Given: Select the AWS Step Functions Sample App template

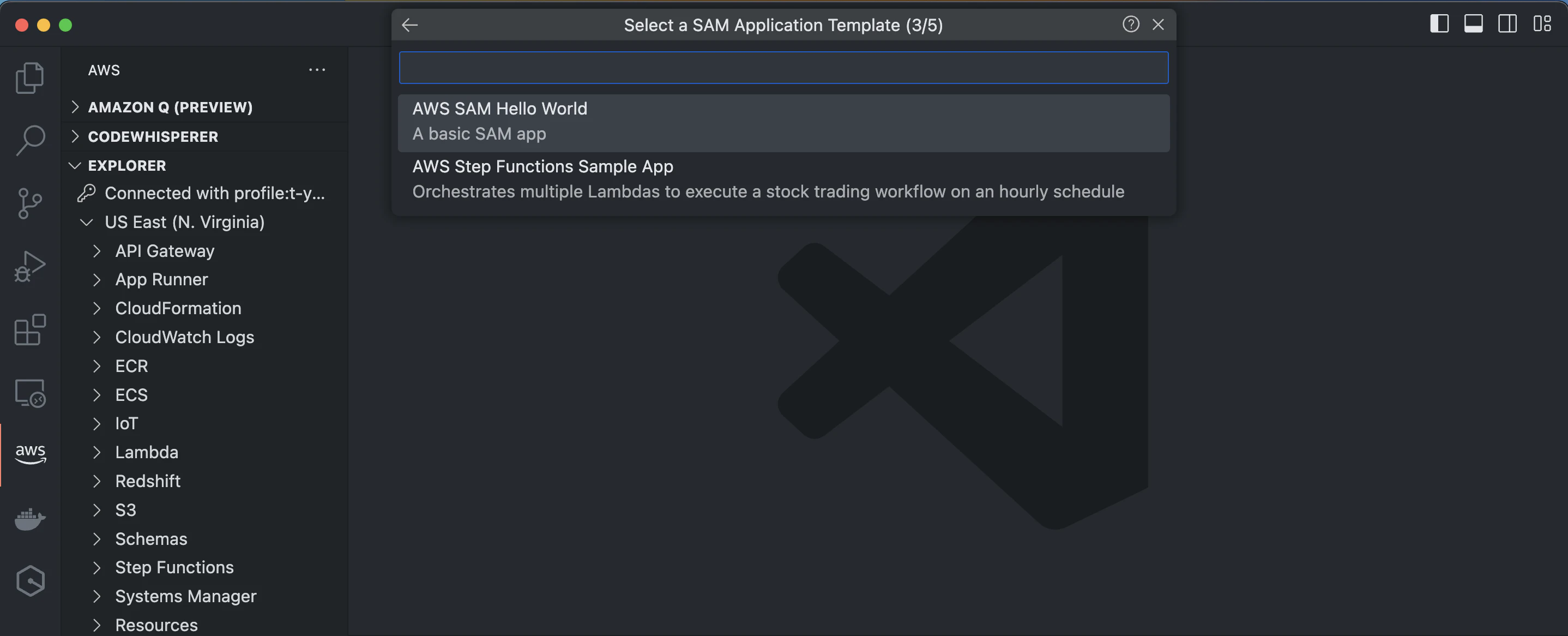Looking at the screenshot, I should click(783, 181).
